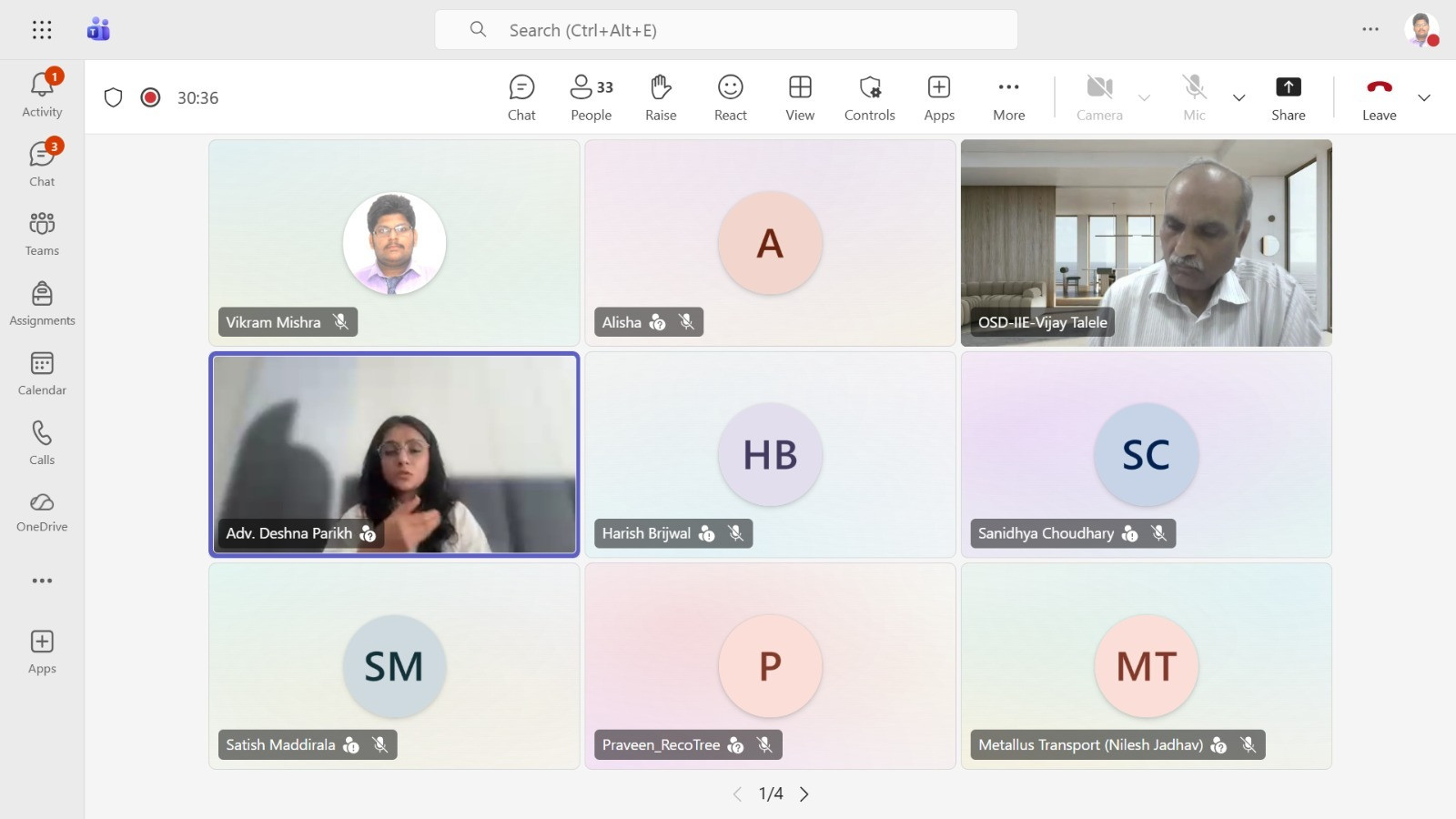The height and width of the screenshot is (819, 1456).
Task: Open the meeting Chat panel
Action: pyautogui.click(x=521, y=97)
